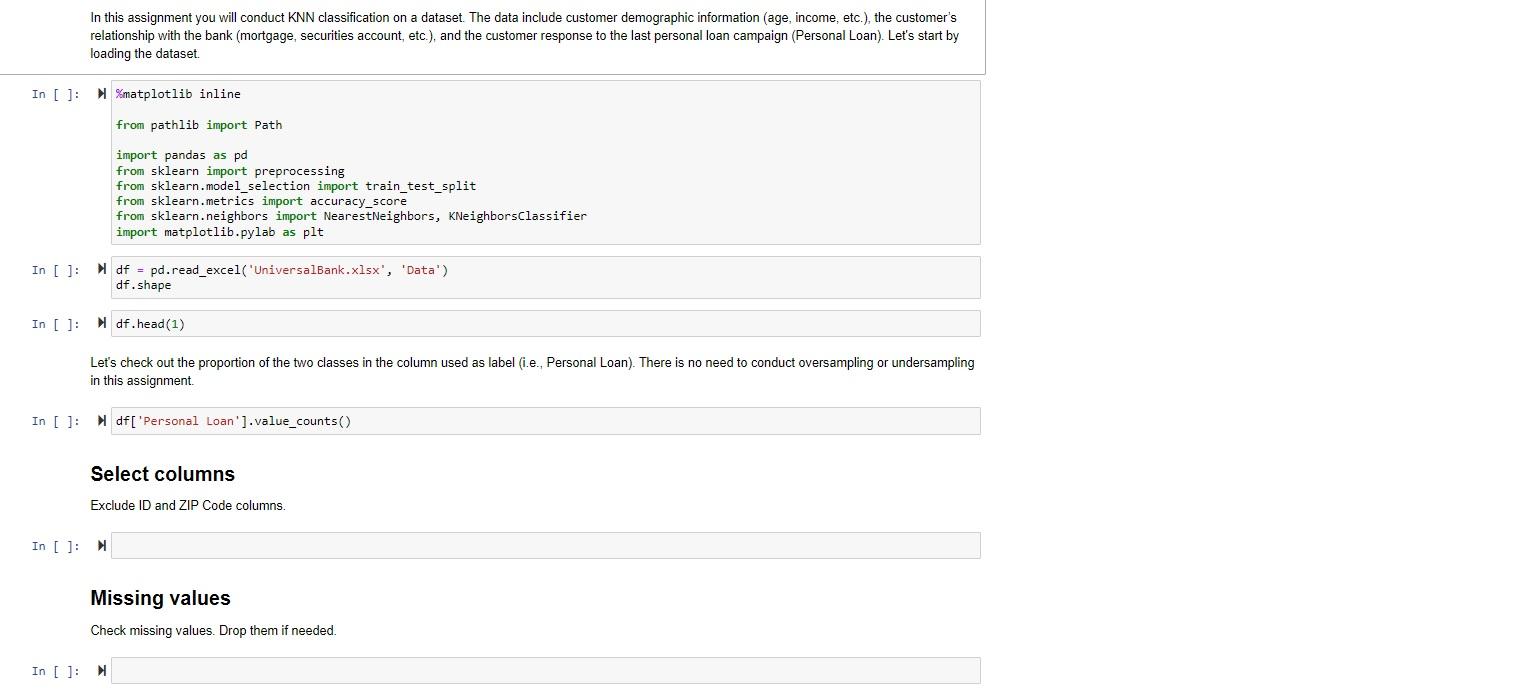
Task: Click the paragraph about class proportion
Action: coord(532,372)
